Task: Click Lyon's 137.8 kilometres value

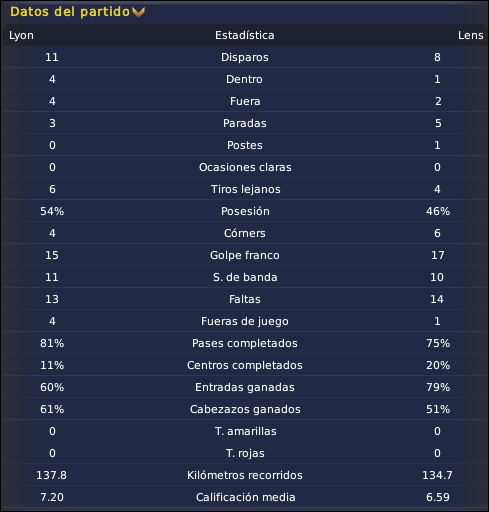Action: point(51,475)
